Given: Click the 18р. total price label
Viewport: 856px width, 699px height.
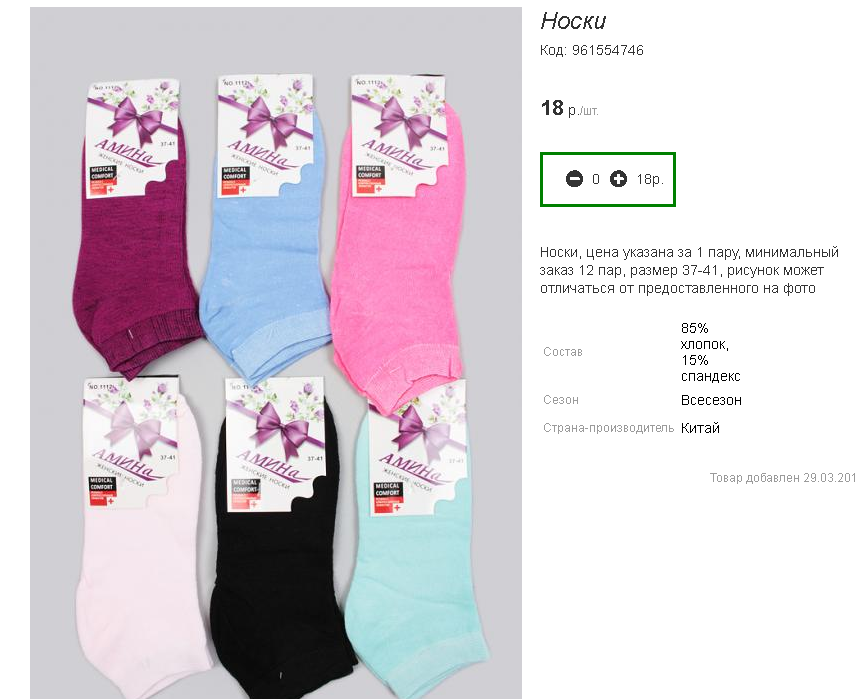Looking at the screenshot, I should pos(650,179).
